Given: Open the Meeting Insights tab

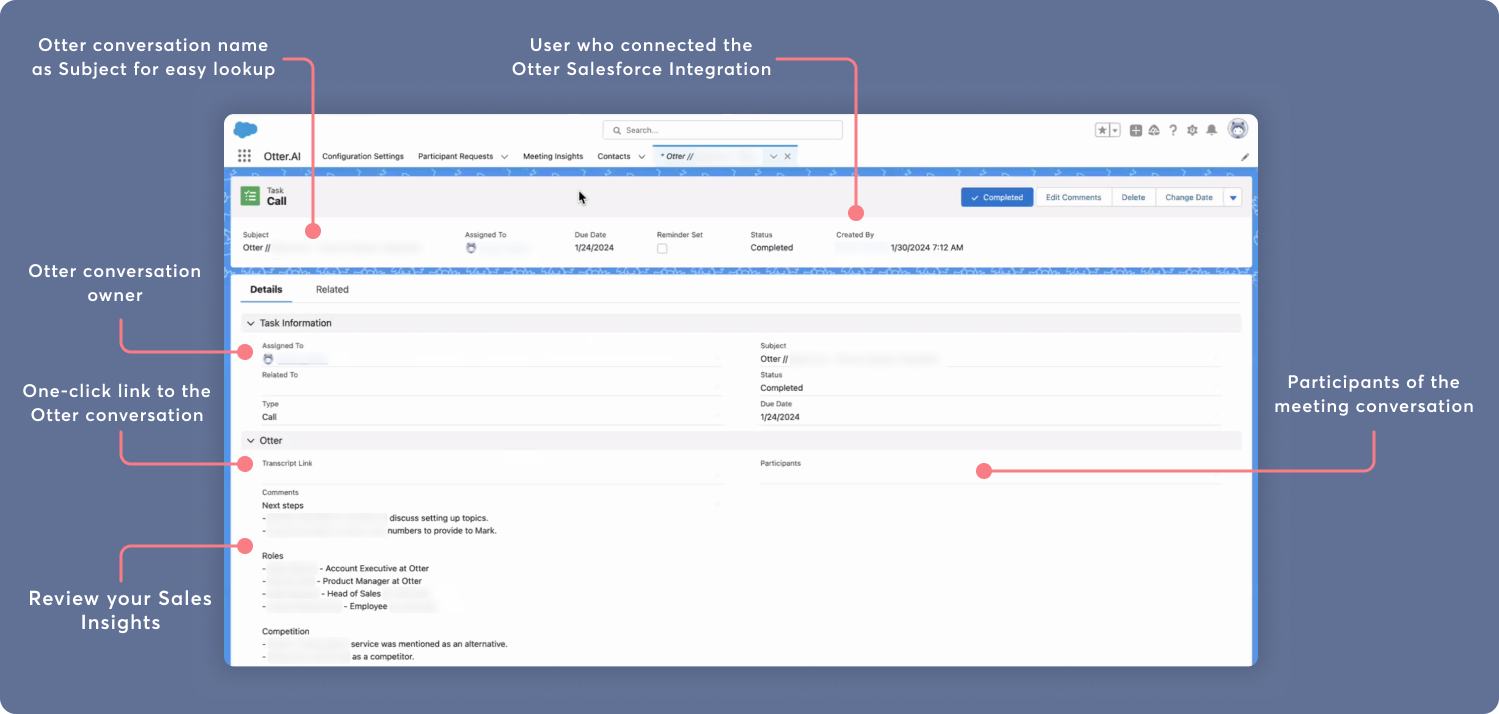Looking at the screenshot, I should [x=552, y=157].
